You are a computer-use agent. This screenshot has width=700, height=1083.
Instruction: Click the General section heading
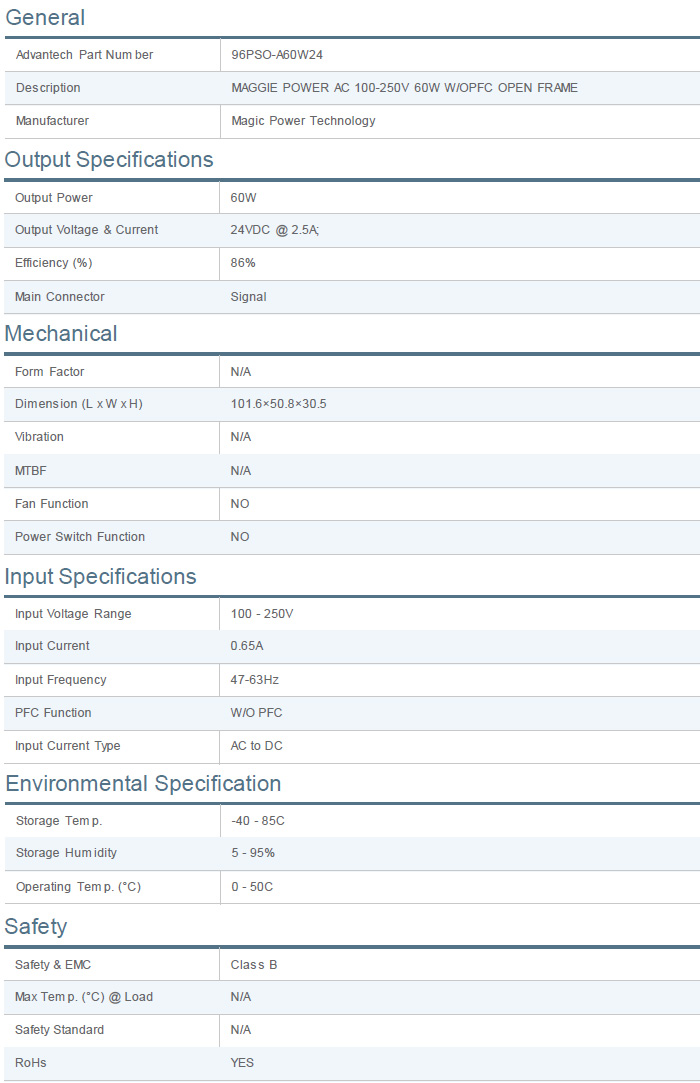pyautogui.click(x=45, y=18)
